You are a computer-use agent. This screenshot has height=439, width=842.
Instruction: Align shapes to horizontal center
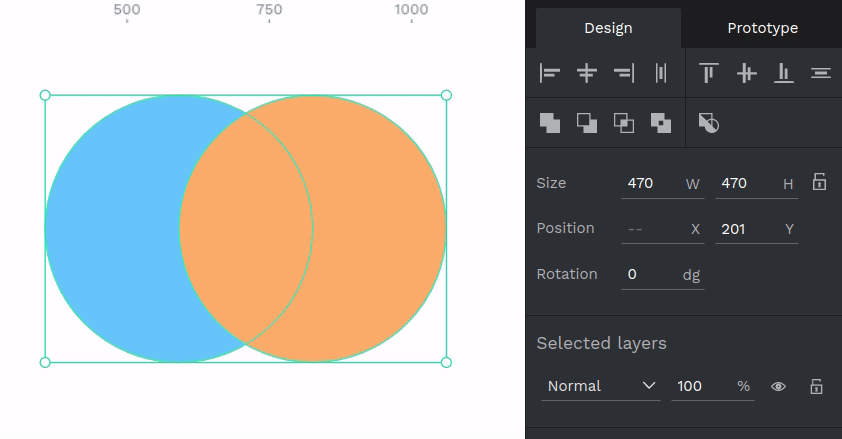(587, 73)
